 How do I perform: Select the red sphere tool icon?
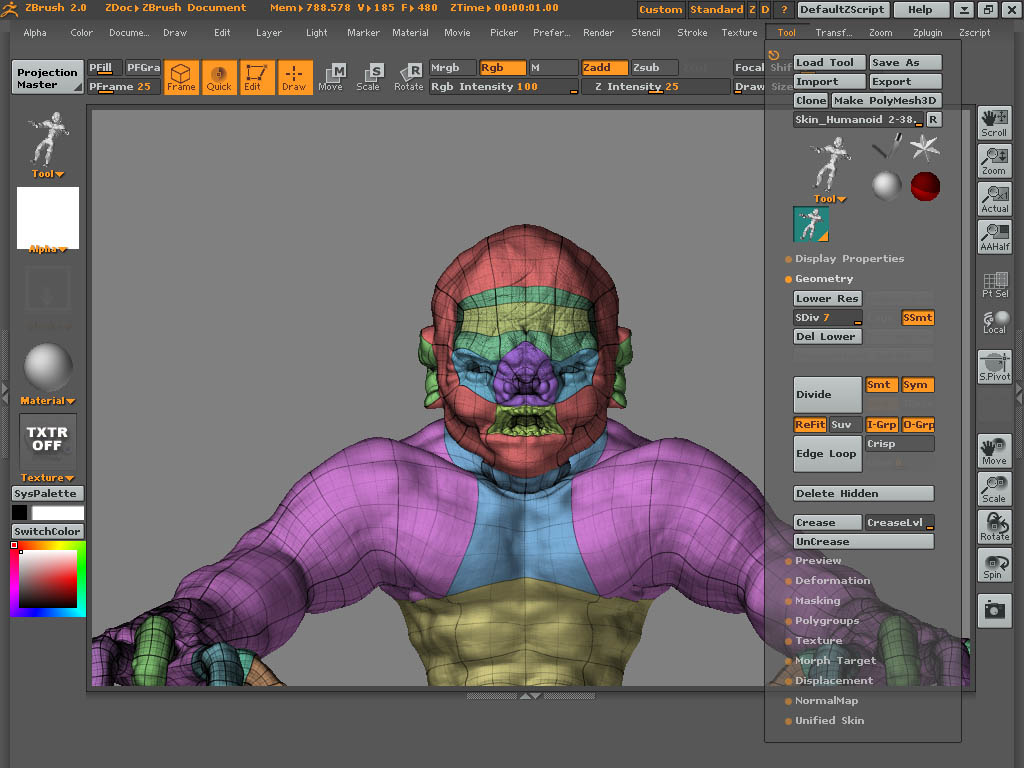tap(925, 186)
